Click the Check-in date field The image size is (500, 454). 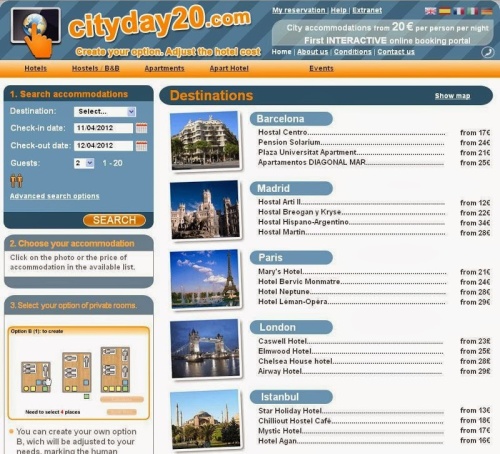[103, 128]
